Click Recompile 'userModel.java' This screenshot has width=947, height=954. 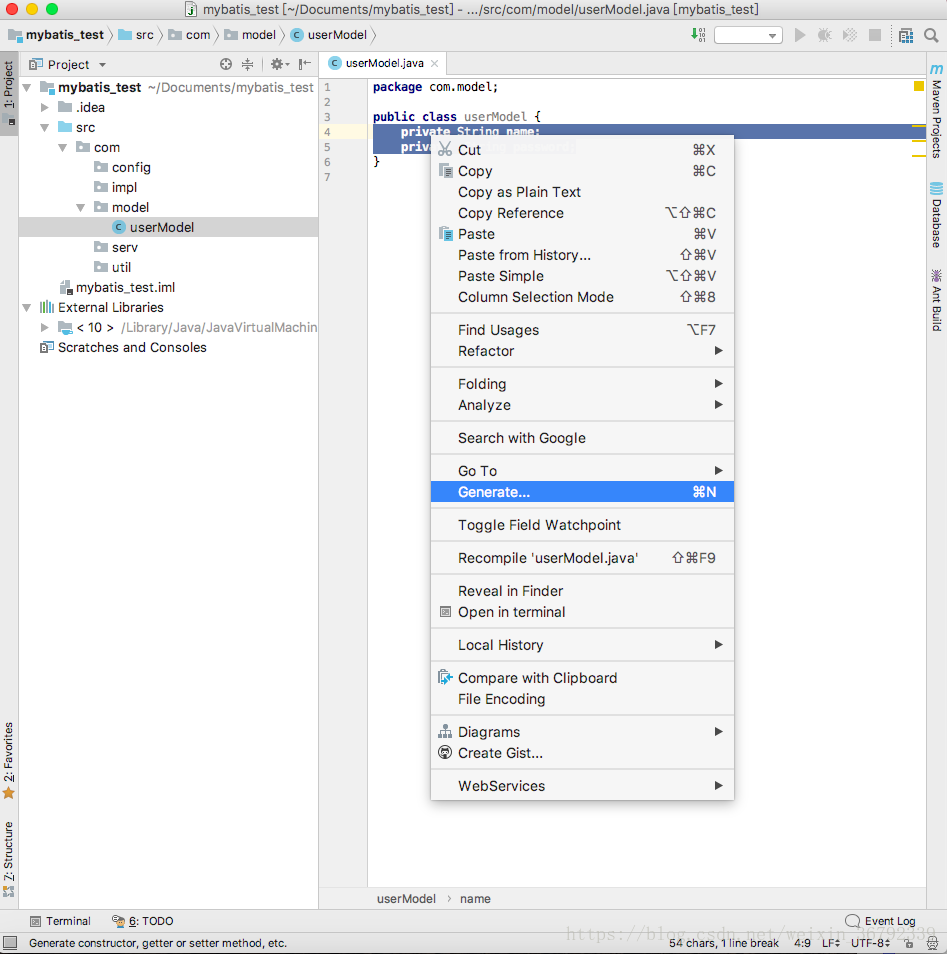582,558
